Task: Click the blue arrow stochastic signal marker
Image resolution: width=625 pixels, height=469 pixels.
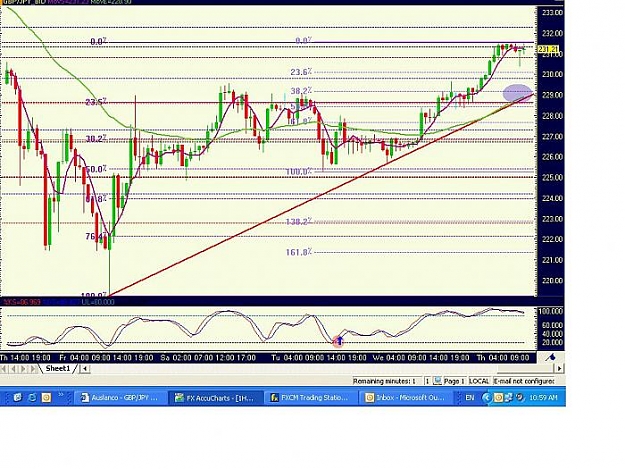Action: [338, 341]
